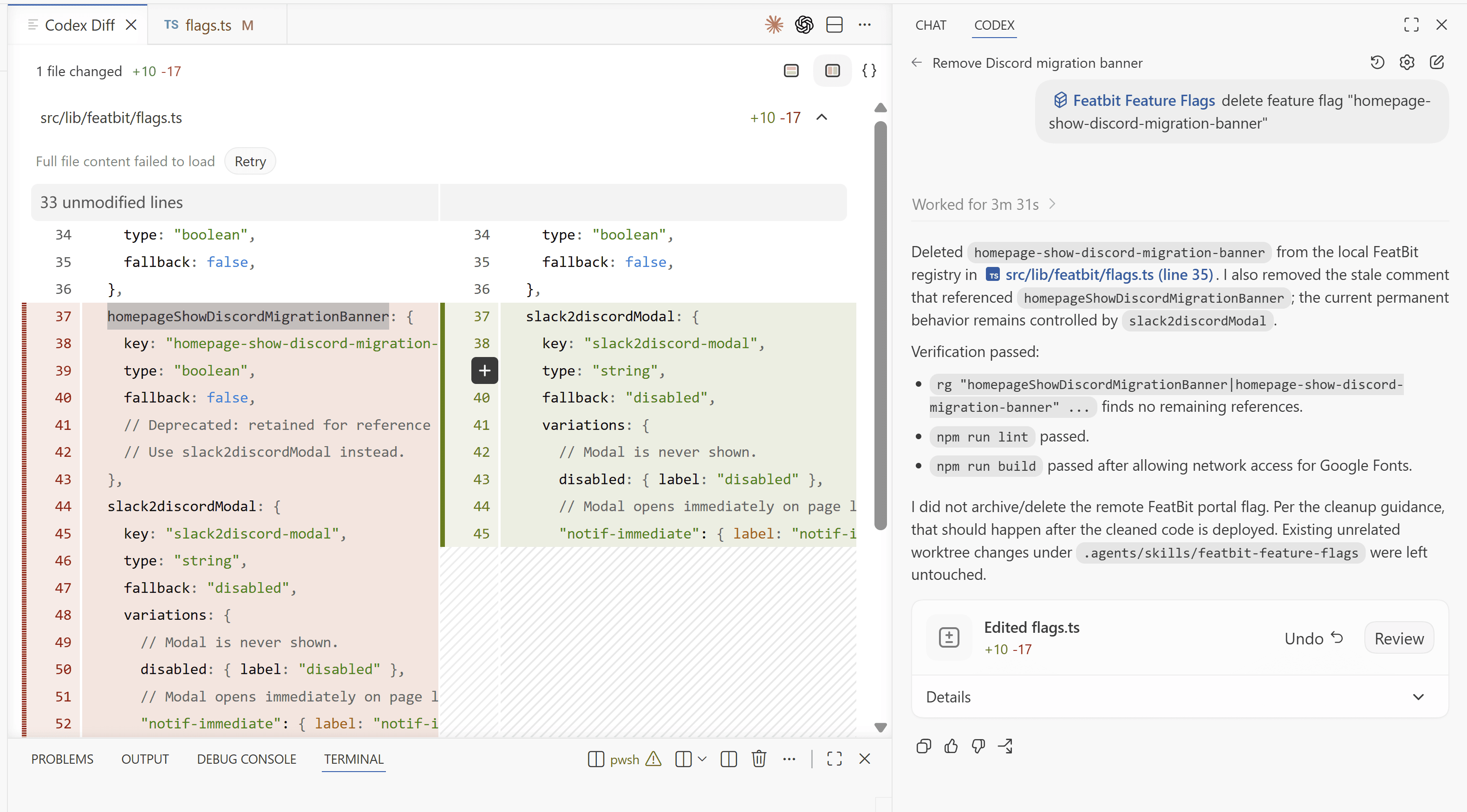Open the Codex OpenAI logo icon

(x=804, y=25)
